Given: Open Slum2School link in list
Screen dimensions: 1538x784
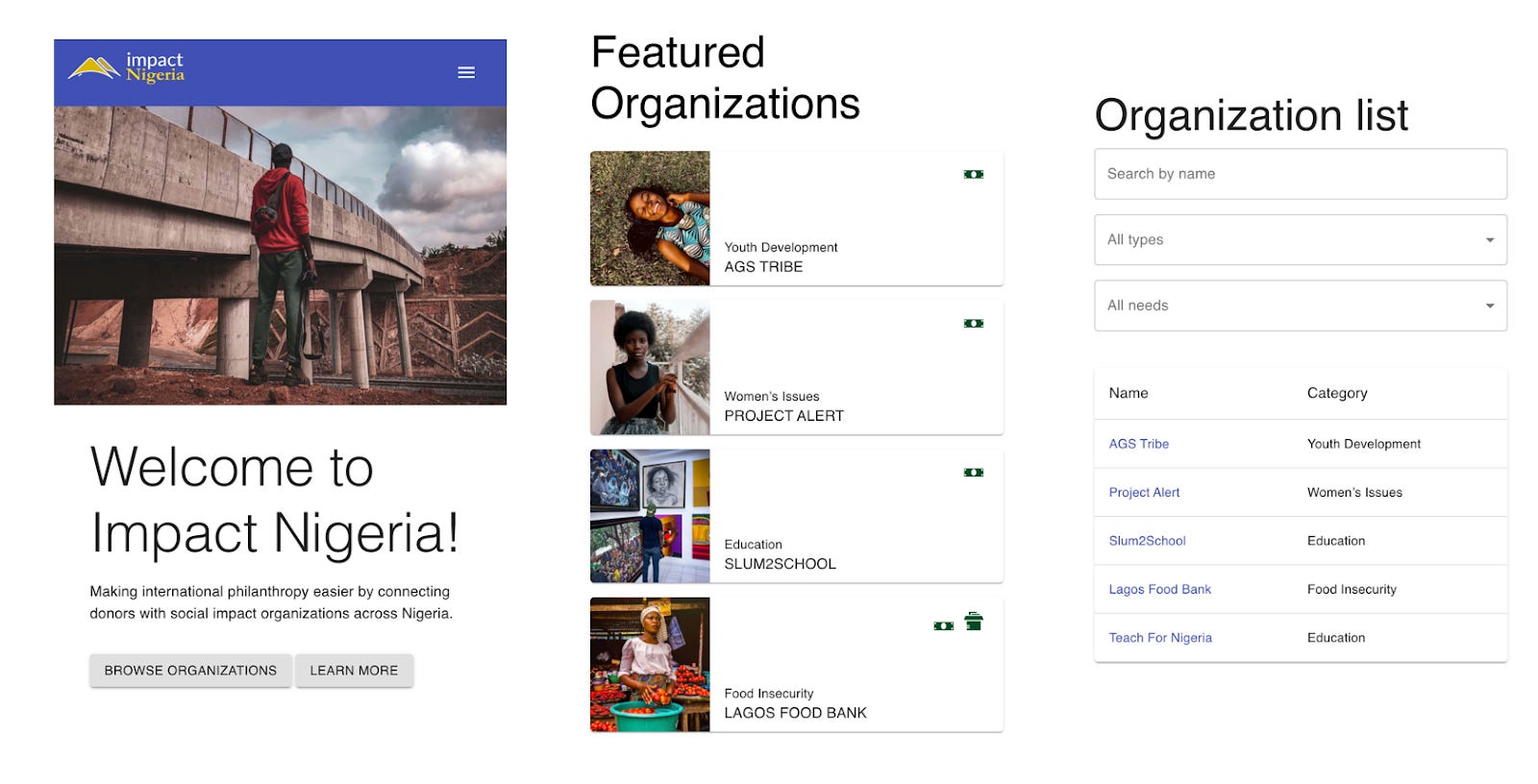Looking at the screenshot, I should pyautogui.click(x=1147, y=541).
